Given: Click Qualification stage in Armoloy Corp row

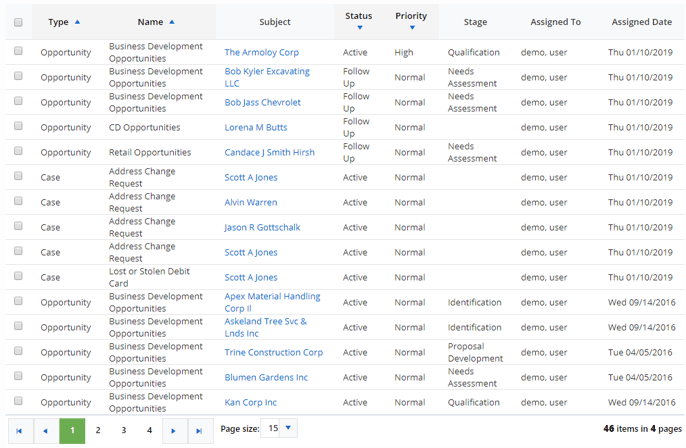Looking at the screenshot, I should [x=473, y=52].
